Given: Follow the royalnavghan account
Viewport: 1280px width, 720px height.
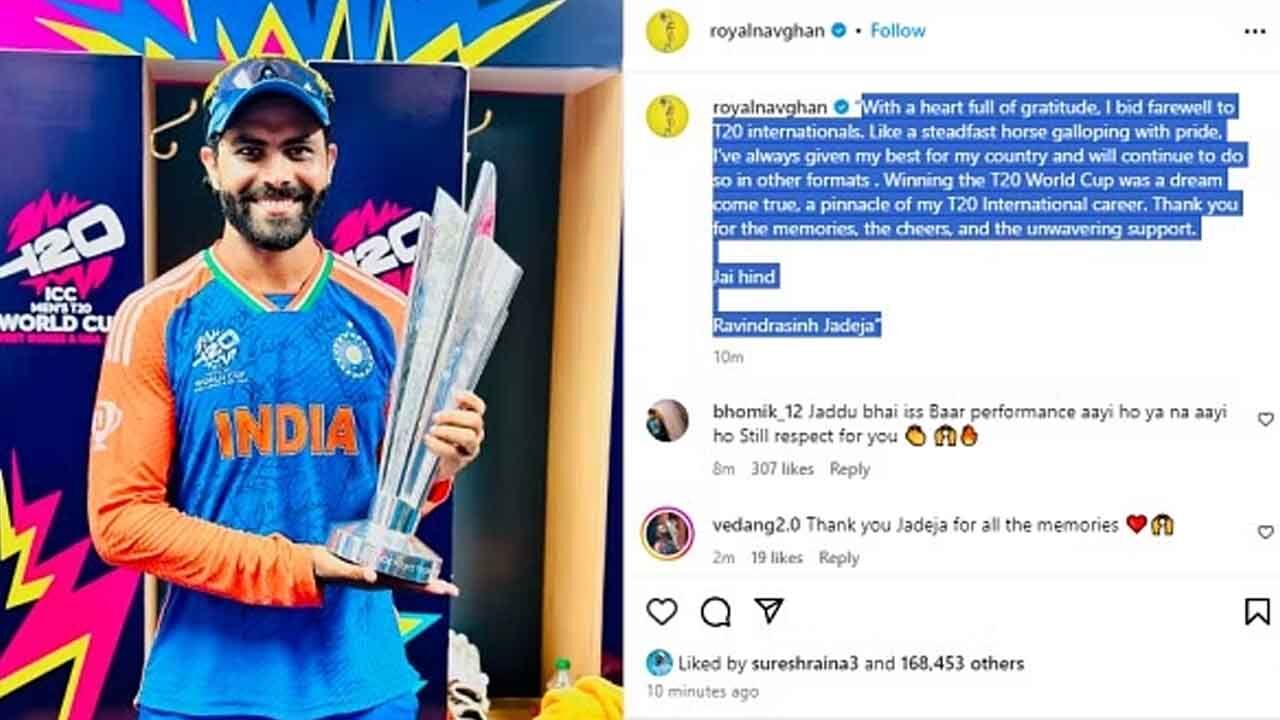Looking at the screenshot, I should 897,31.
